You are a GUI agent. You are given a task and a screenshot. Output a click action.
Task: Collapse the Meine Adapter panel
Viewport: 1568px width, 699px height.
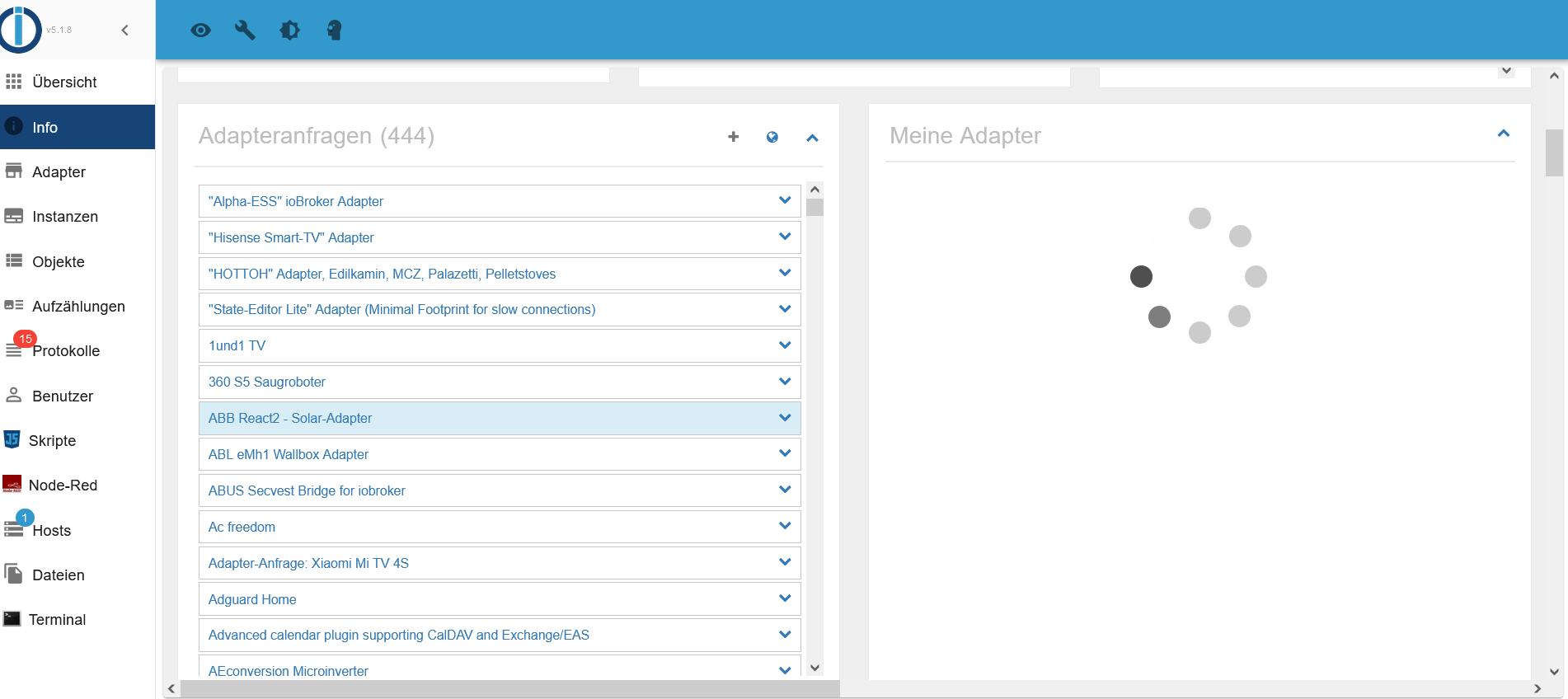(x=1504, y=134)
